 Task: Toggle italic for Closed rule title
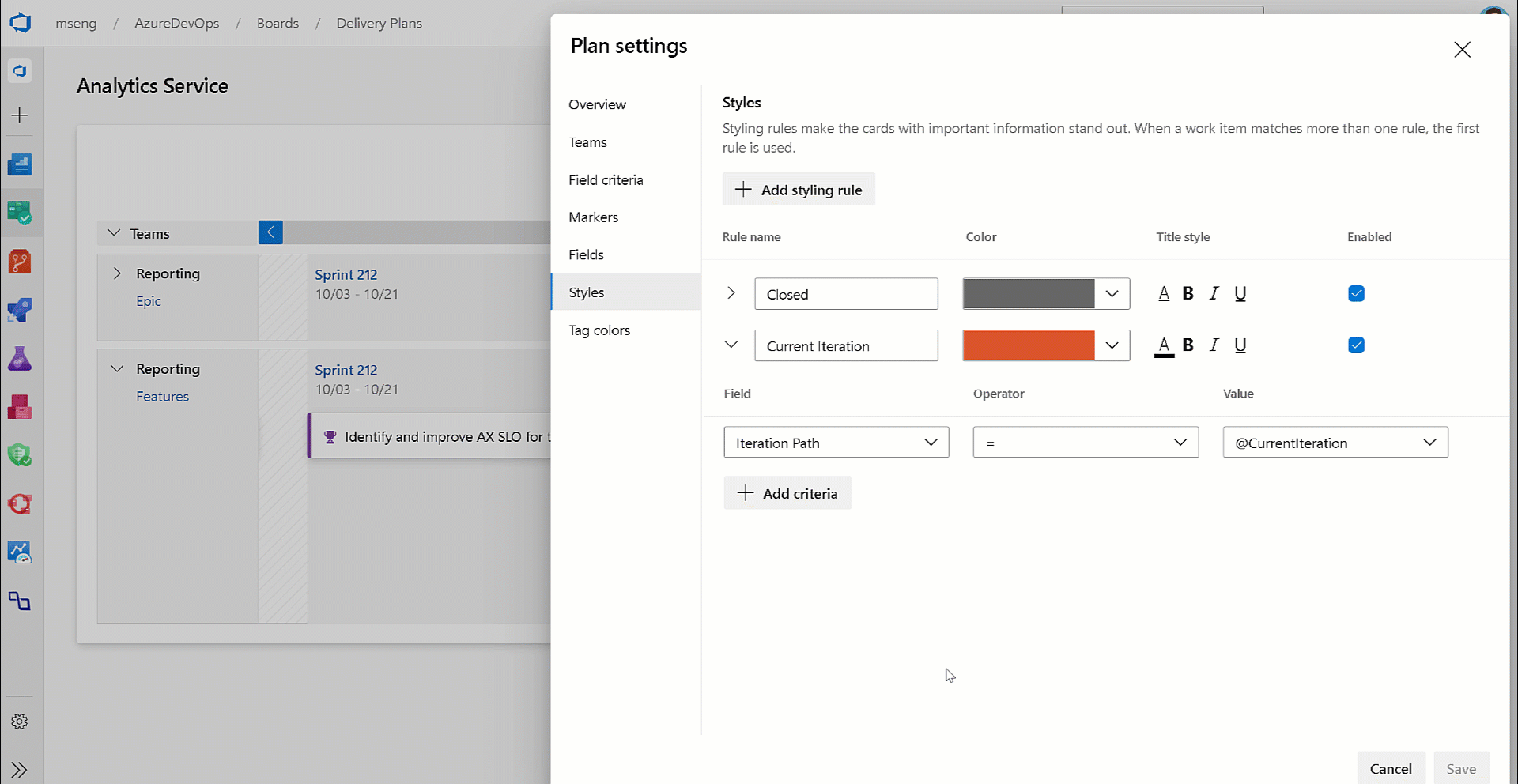coord(1214,294)
